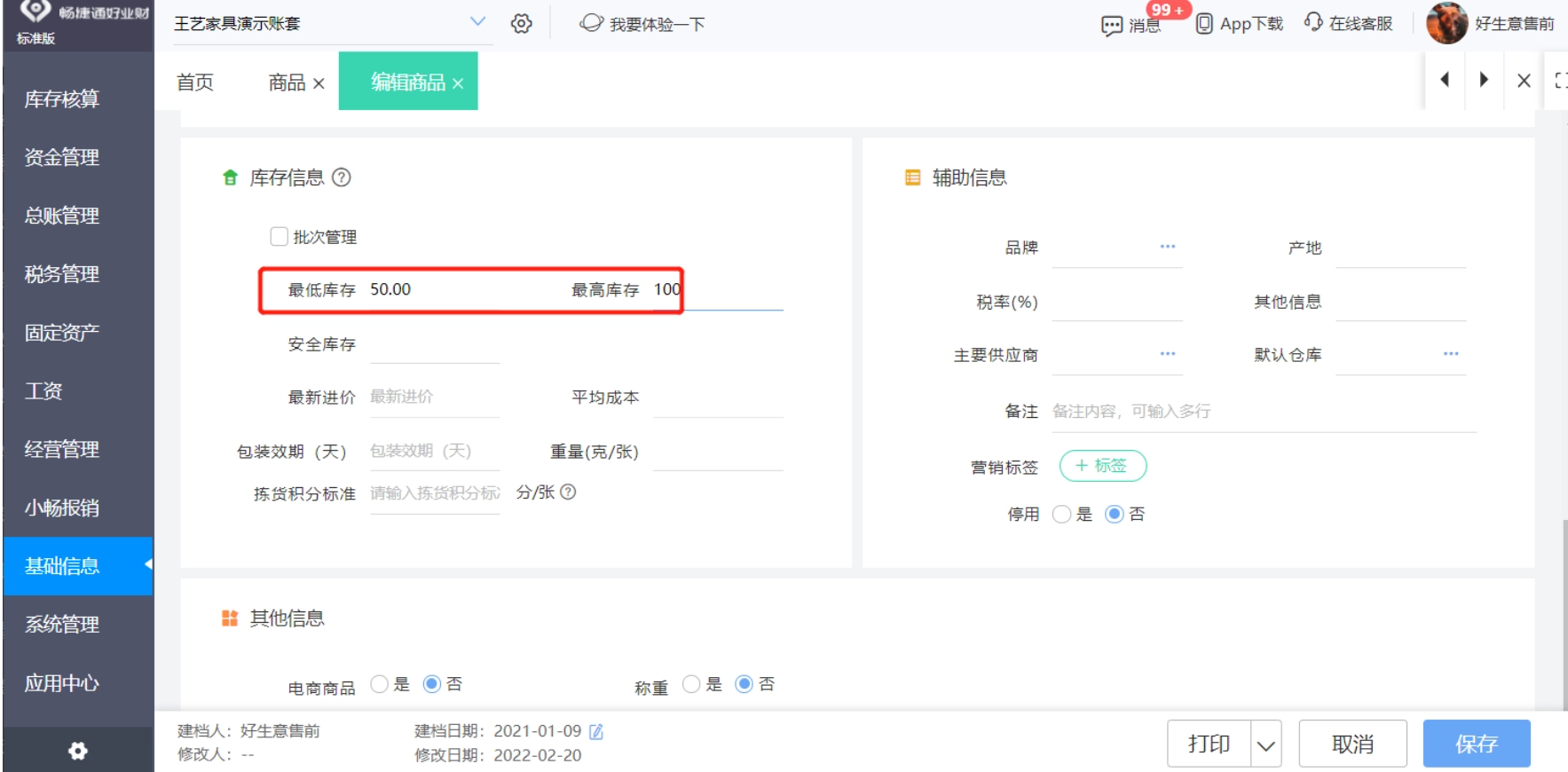Open the 打印 dropdown arrow
1568x772 pixels.
(x=1266, y=744)
